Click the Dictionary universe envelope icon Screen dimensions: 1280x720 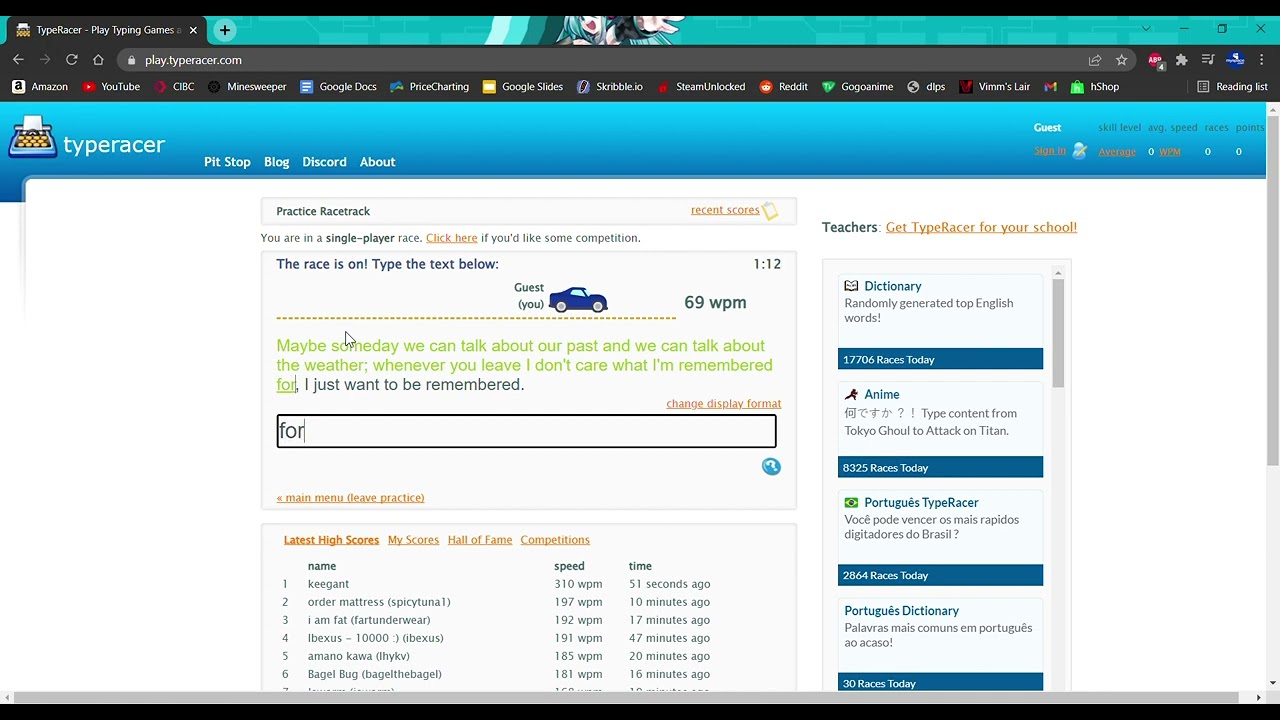point(851,286)
